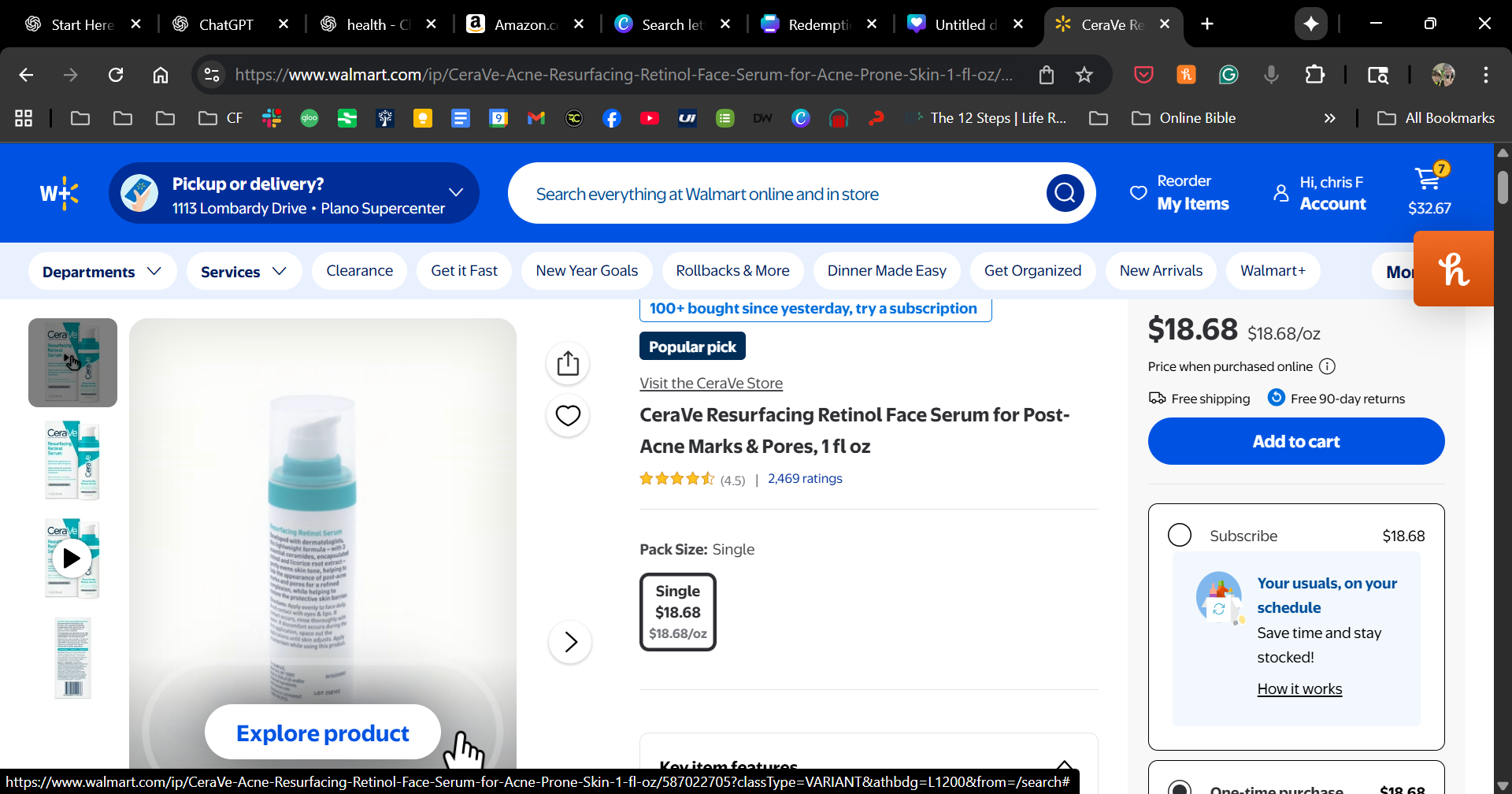Open Visit the CeraVe Store link
This screenshot has width=1512, height=794.
[710, 384]
